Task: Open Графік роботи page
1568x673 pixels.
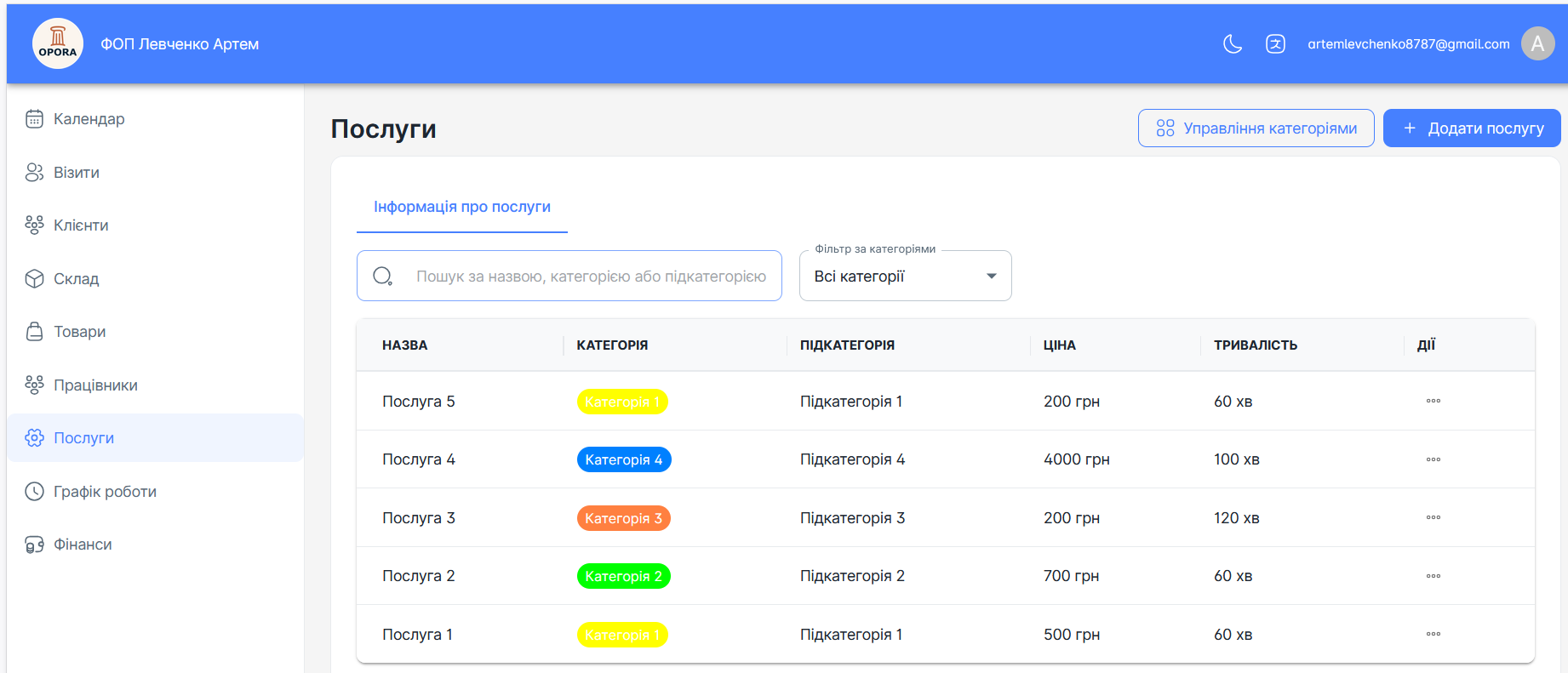Action: coord(155,492)
